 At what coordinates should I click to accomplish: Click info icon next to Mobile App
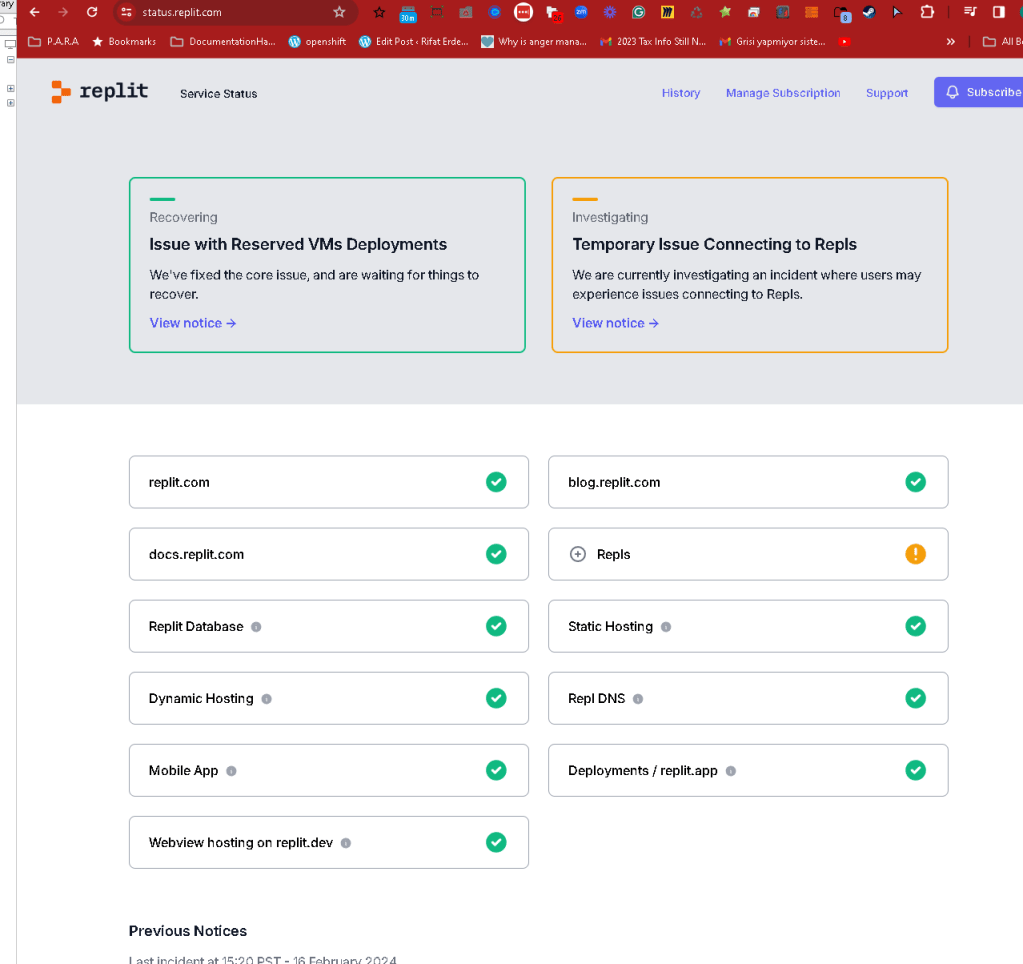231,771
